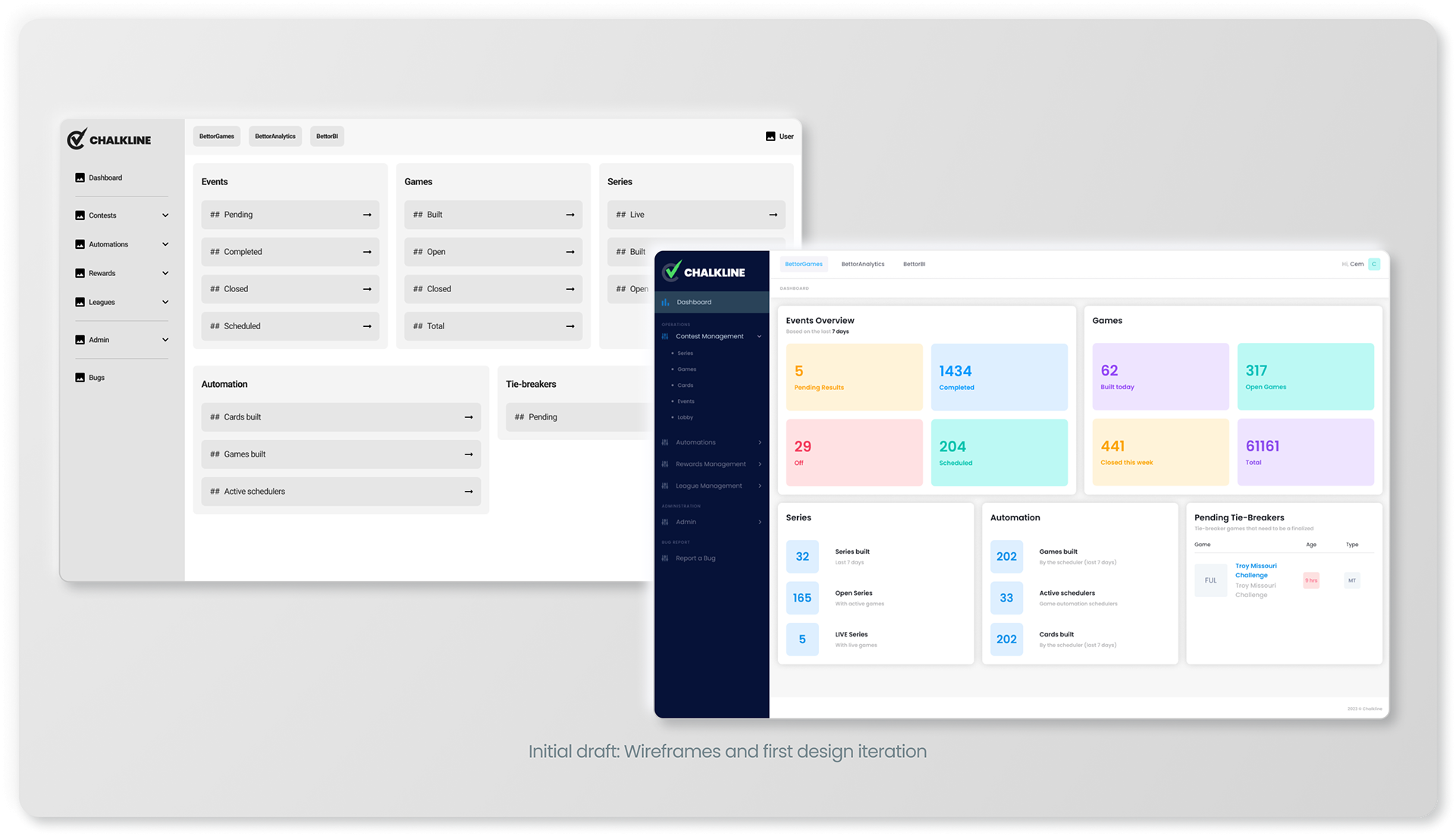Click the 29 Off pink card
This screenshot has height=836, width=1456.
pyautogui.click(x=854, y=453)
